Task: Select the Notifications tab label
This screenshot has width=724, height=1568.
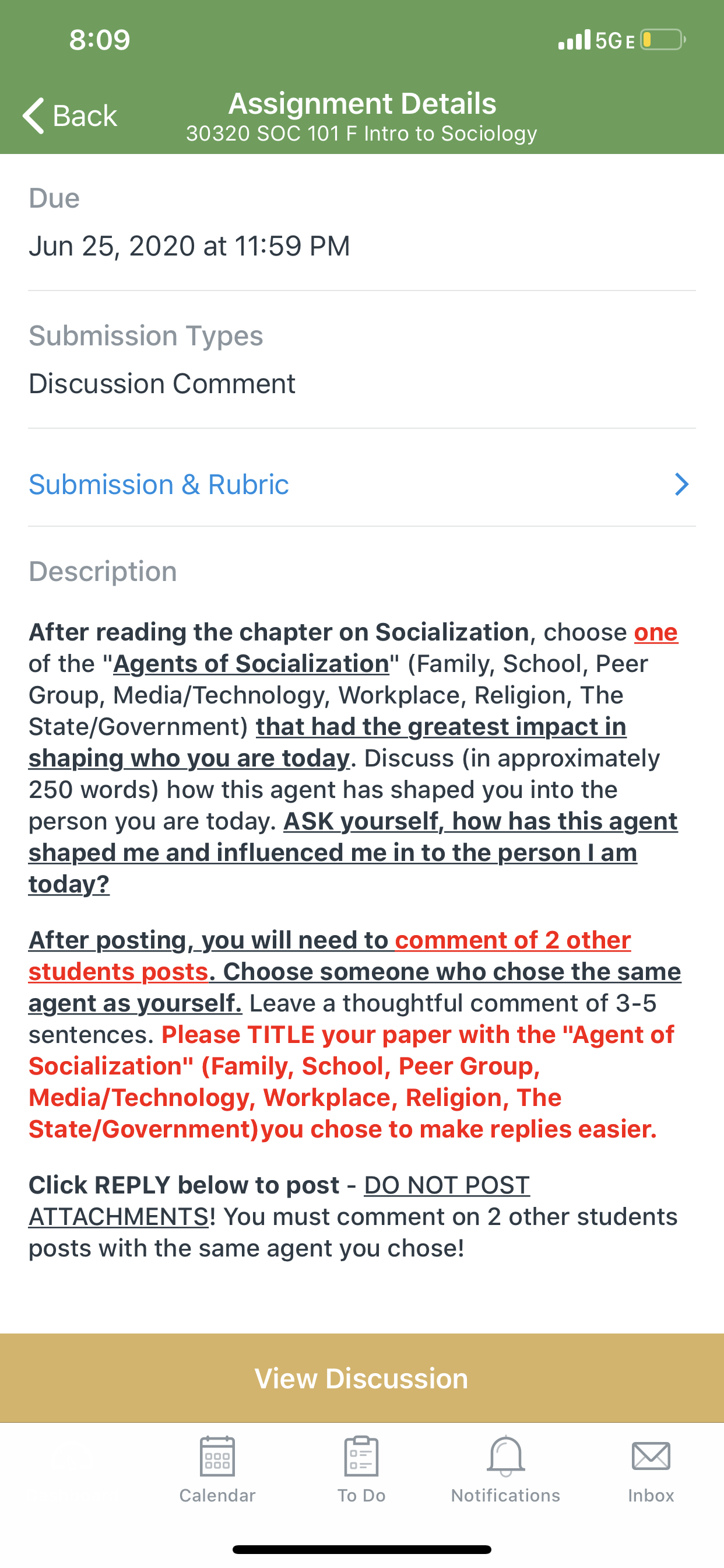Action: [505, 1496]
